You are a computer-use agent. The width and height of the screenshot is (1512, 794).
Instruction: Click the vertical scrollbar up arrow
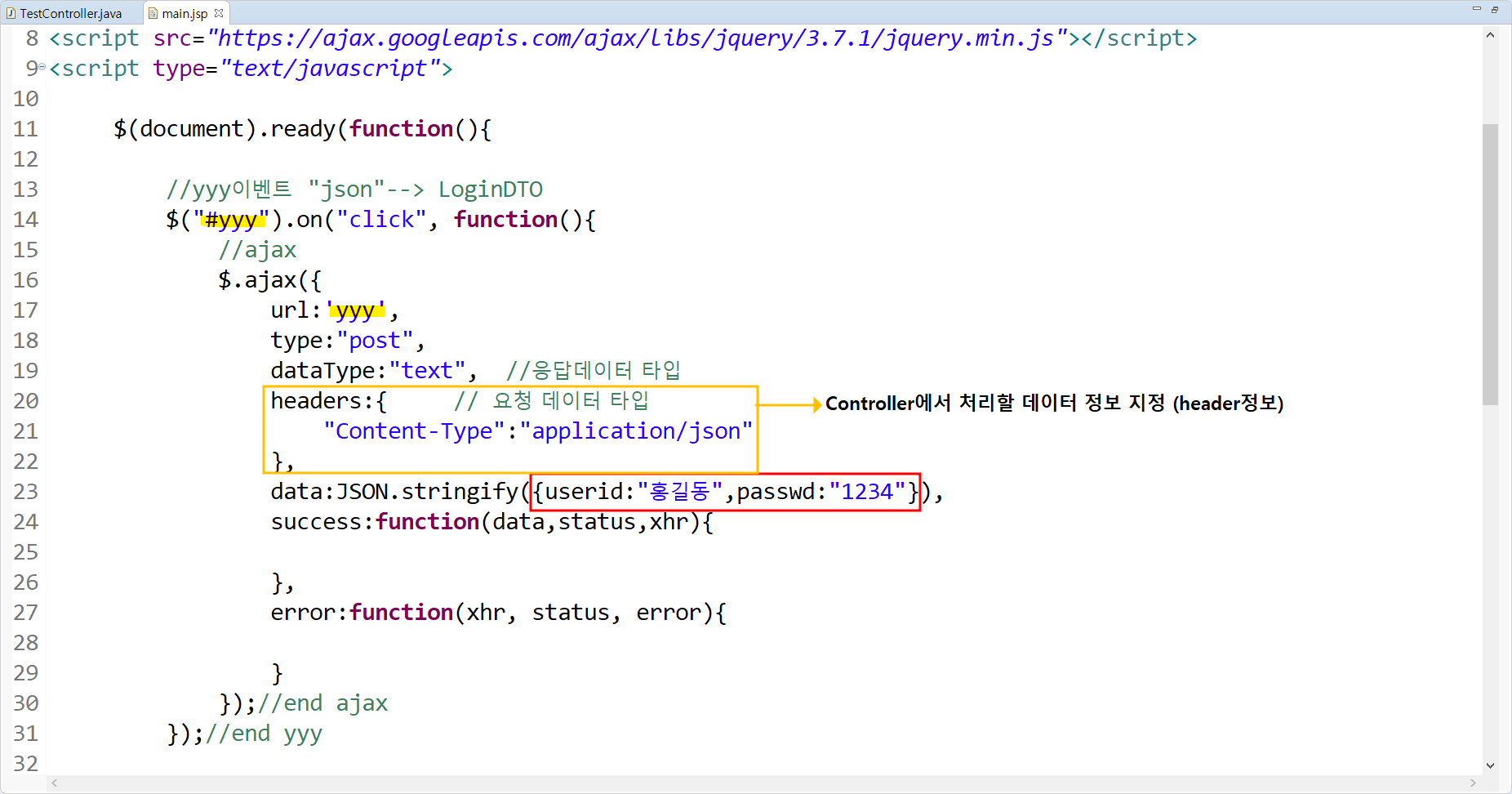(x=1490, y=35)
